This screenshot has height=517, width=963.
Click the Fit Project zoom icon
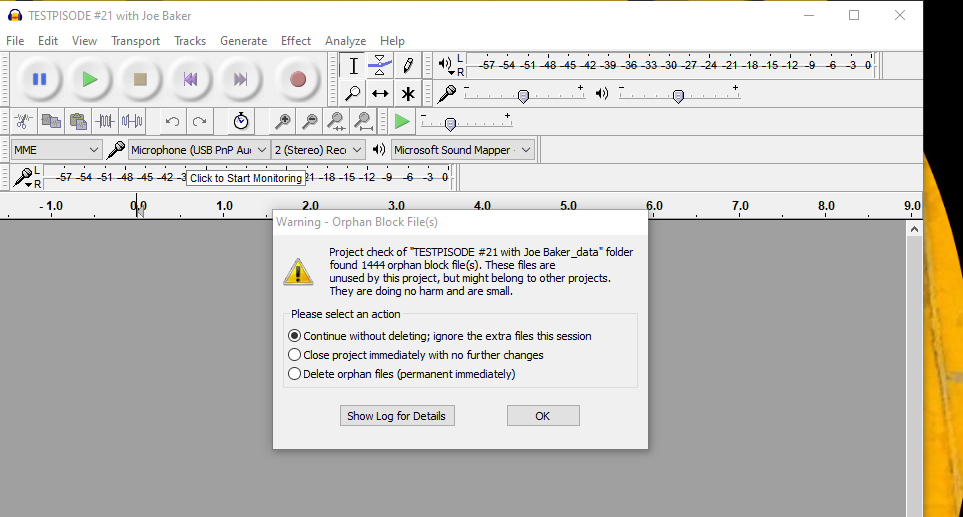click(x=364, y=122)
